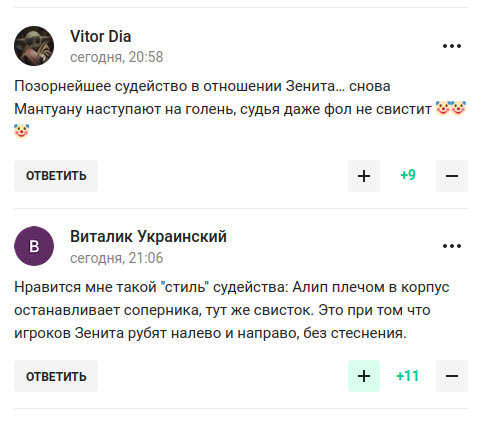Screen dimensions: 492x425
Task: Open the Виталик Украинский profile name
Action: pos(148,237)
